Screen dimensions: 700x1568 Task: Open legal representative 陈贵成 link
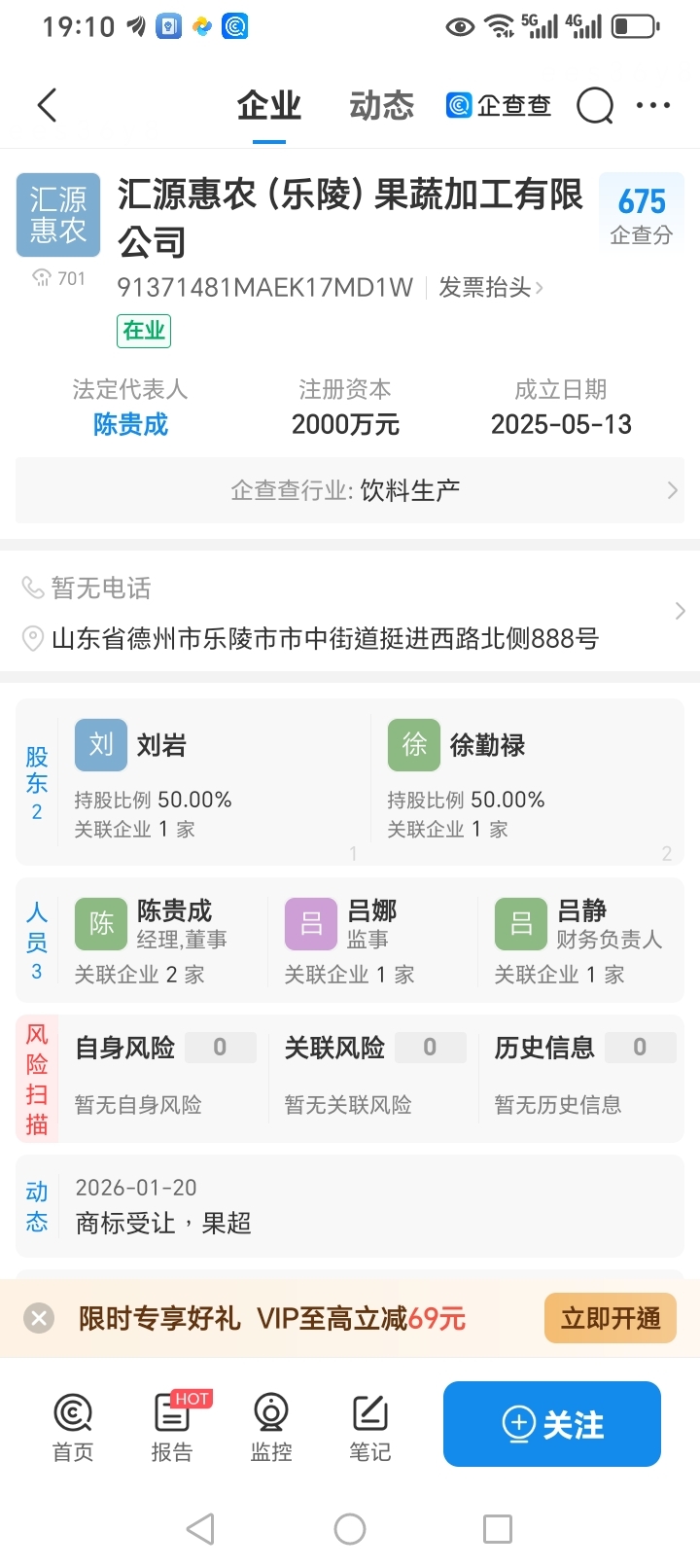click(x=130, y=424)
